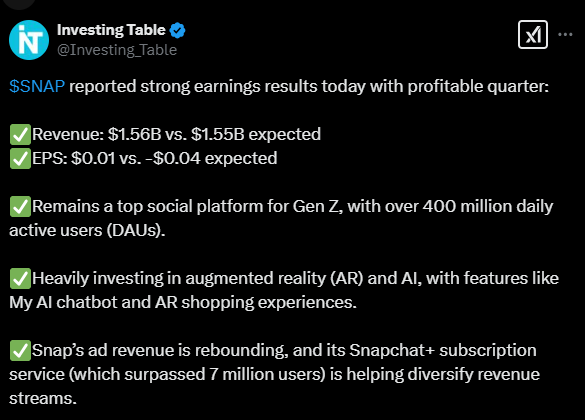Click the checkmark emoji before Heavily investing

[x=20, y=279]
